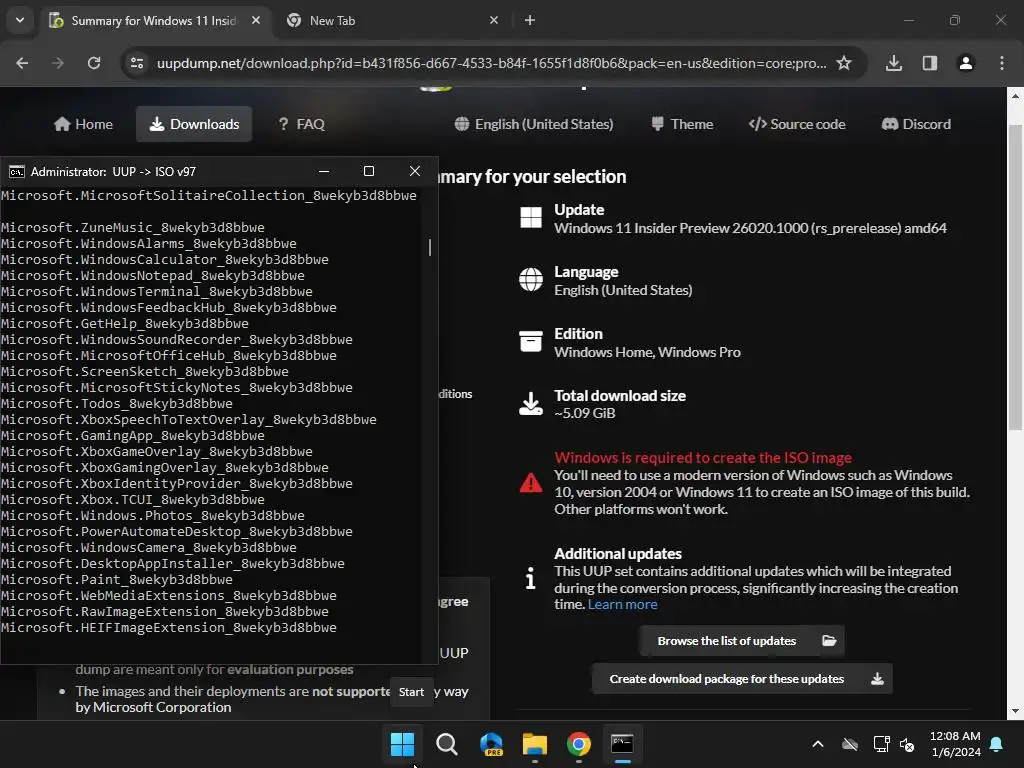Viewport: 1024px width, 768px height.
Task: Browse the list of updates button
Action: tap(742, 641)
